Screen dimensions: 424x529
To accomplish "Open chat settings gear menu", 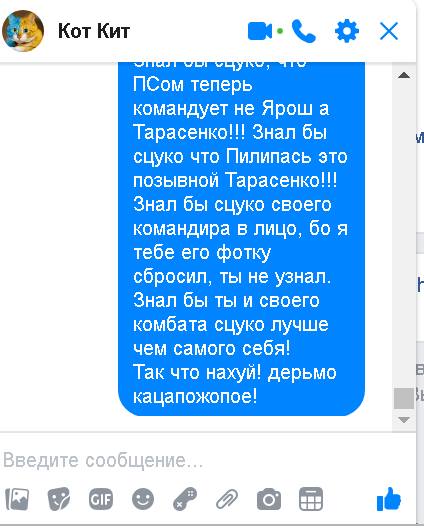I will click(x=347, y=31).
